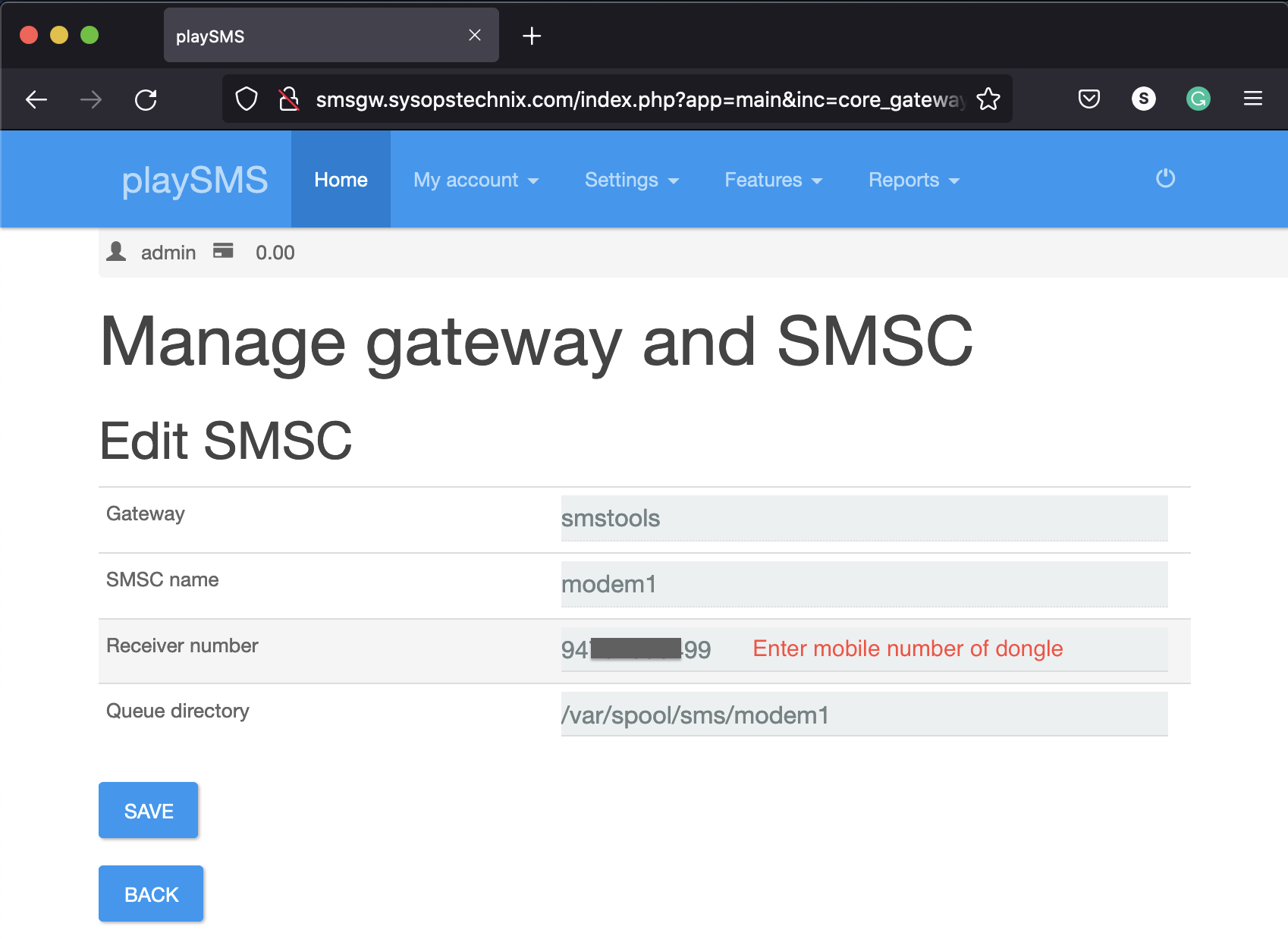Expand the My account dropdown
The height and width of the screenshot is (939, 1288).
point(476,180)
